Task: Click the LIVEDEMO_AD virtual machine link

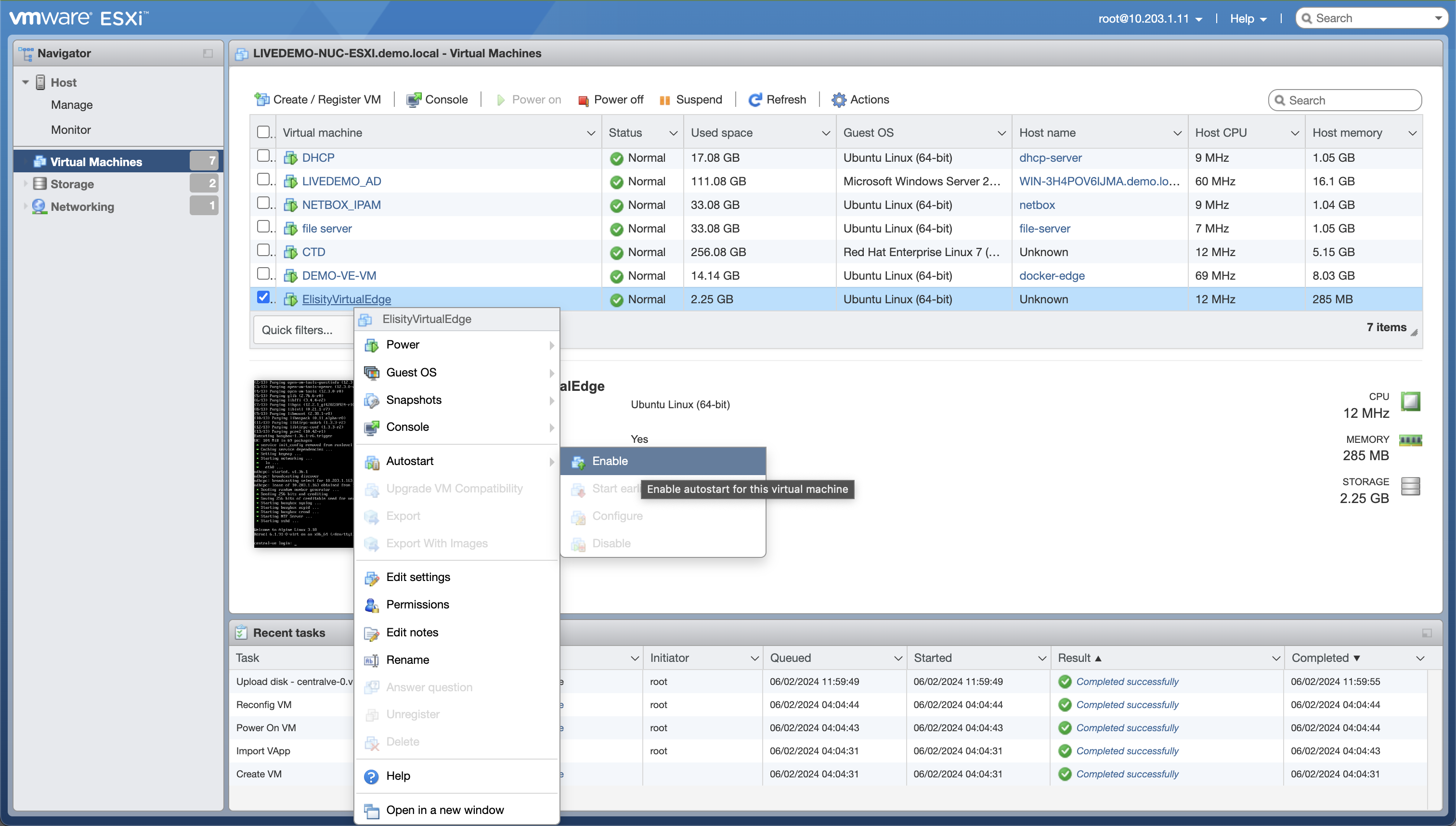Action: pos(341,181)
